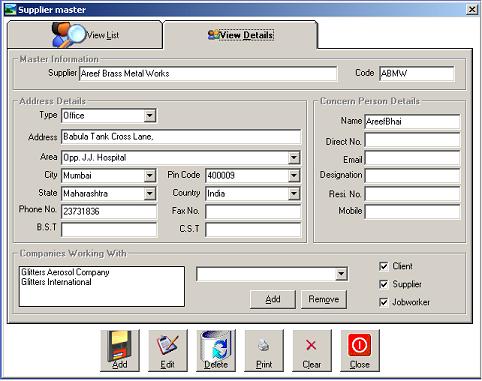Open the address Type dropdown
The height and width of the screenshot is (381, 482).
[x=150, y=116]
